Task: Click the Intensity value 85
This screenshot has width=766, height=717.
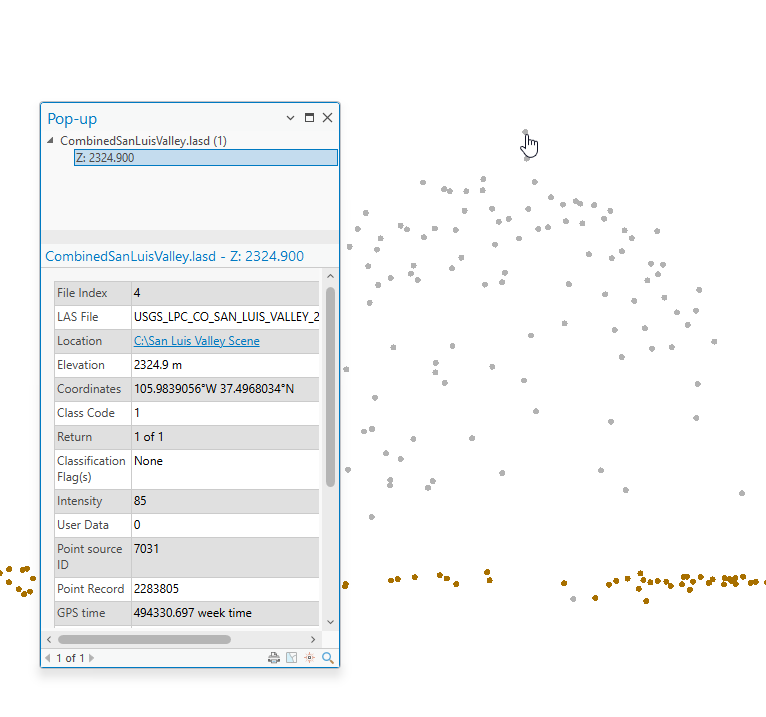Action: click(140, 501)
